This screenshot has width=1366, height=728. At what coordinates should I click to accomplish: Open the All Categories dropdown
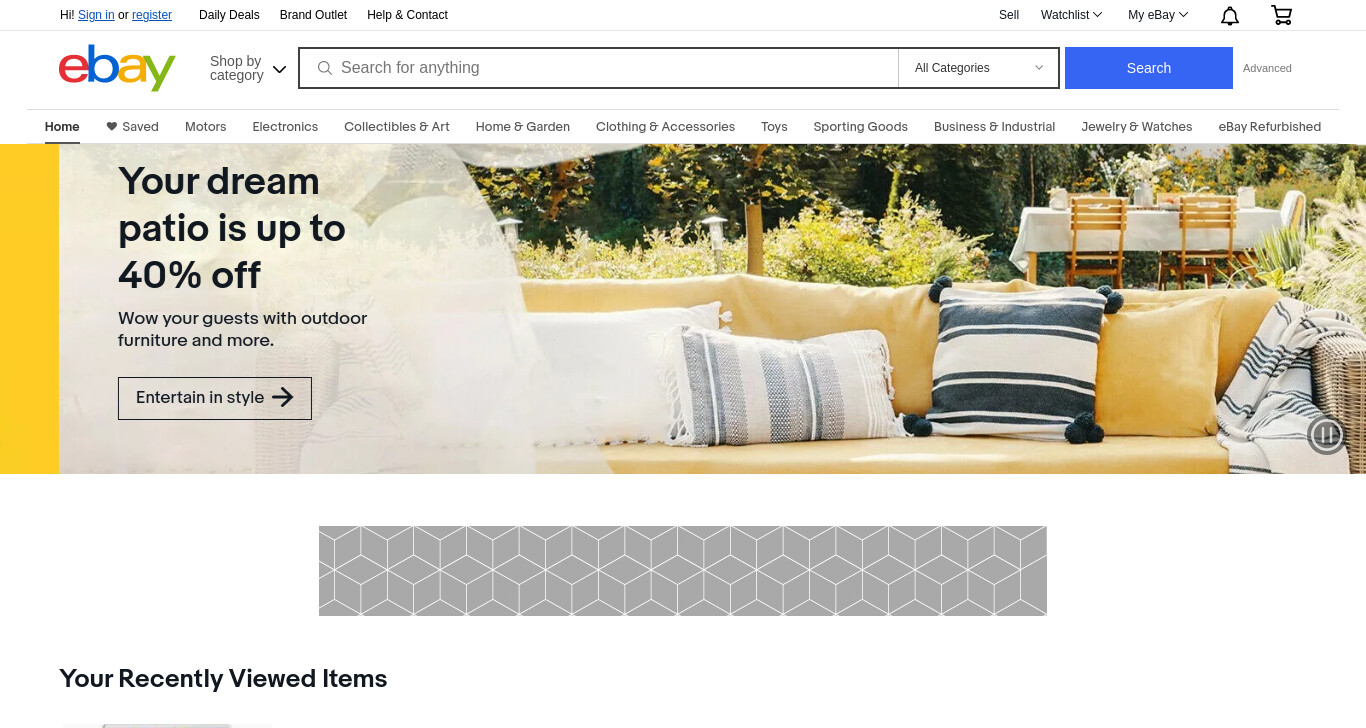[x=979, y=68]
